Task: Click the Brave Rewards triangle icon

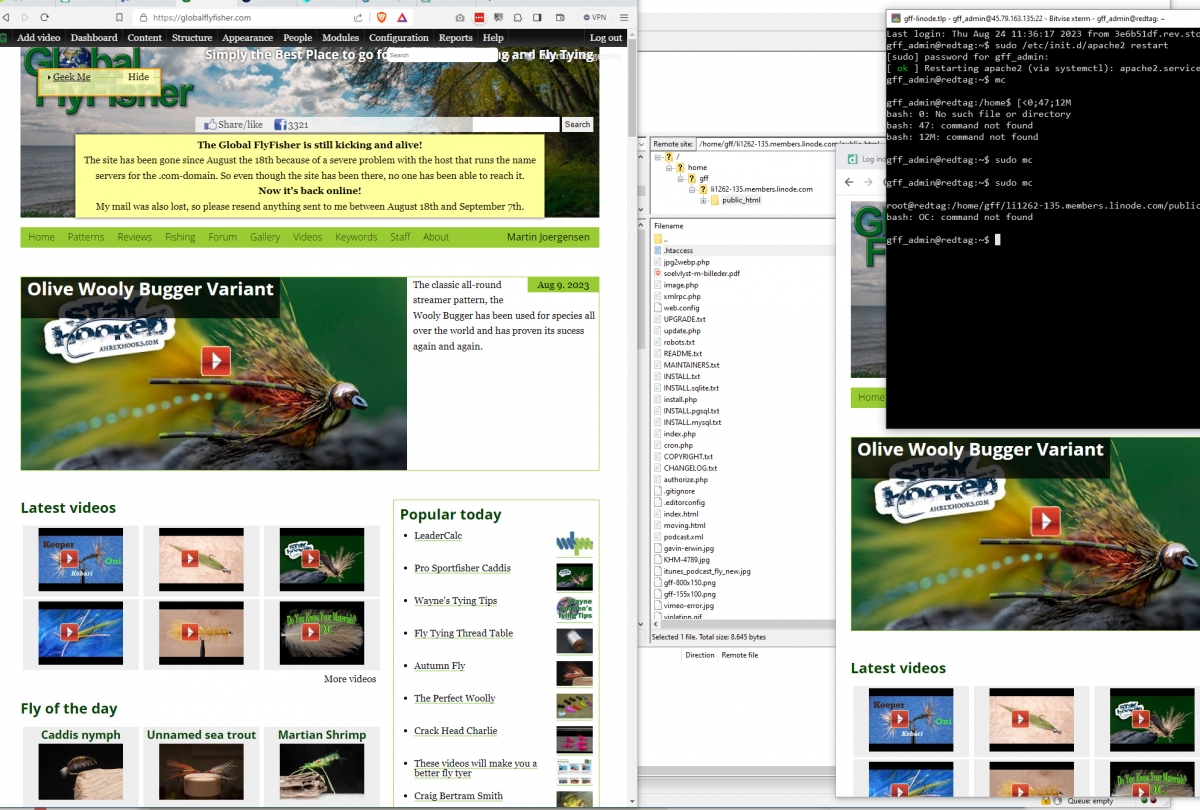Action: pyautogui.click(x=402, y=18)
